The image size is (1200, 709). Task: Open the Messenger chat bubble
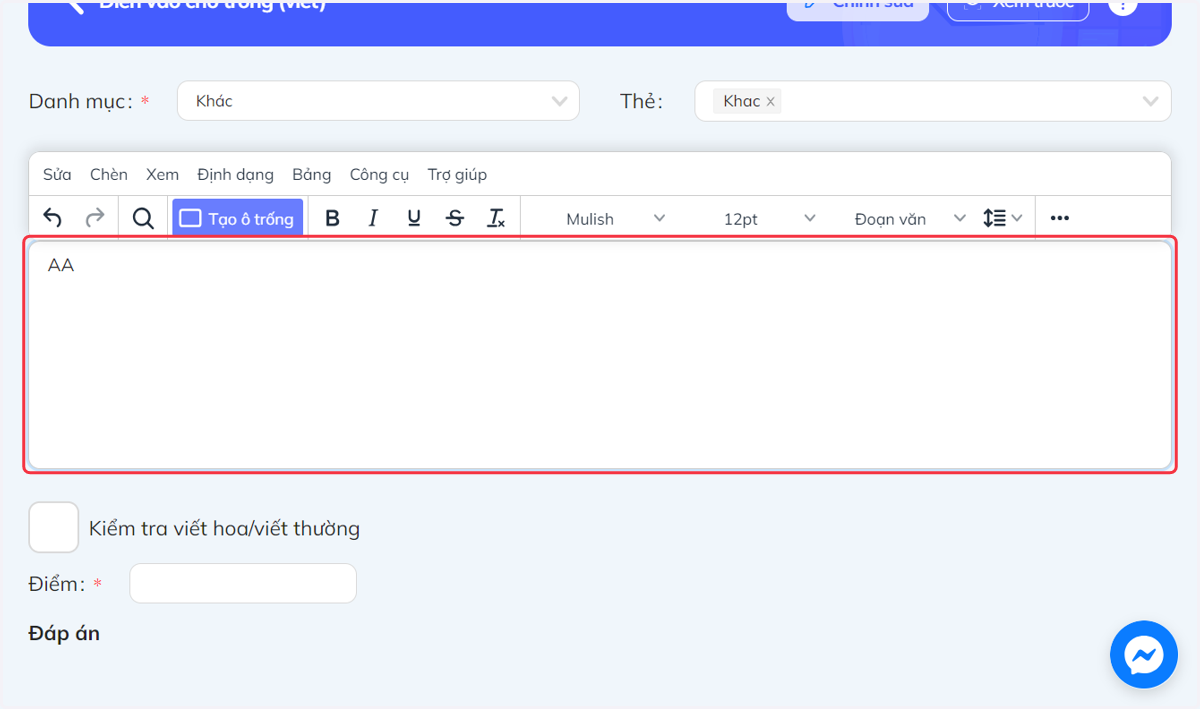(1143, 655)
